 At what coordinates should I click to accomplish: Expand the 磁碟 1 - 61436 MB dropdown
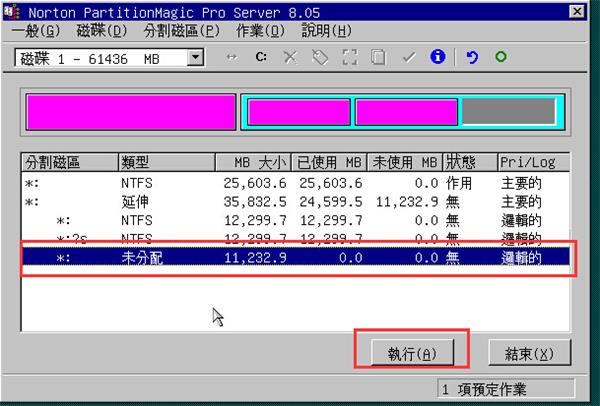tap(196, 58)
